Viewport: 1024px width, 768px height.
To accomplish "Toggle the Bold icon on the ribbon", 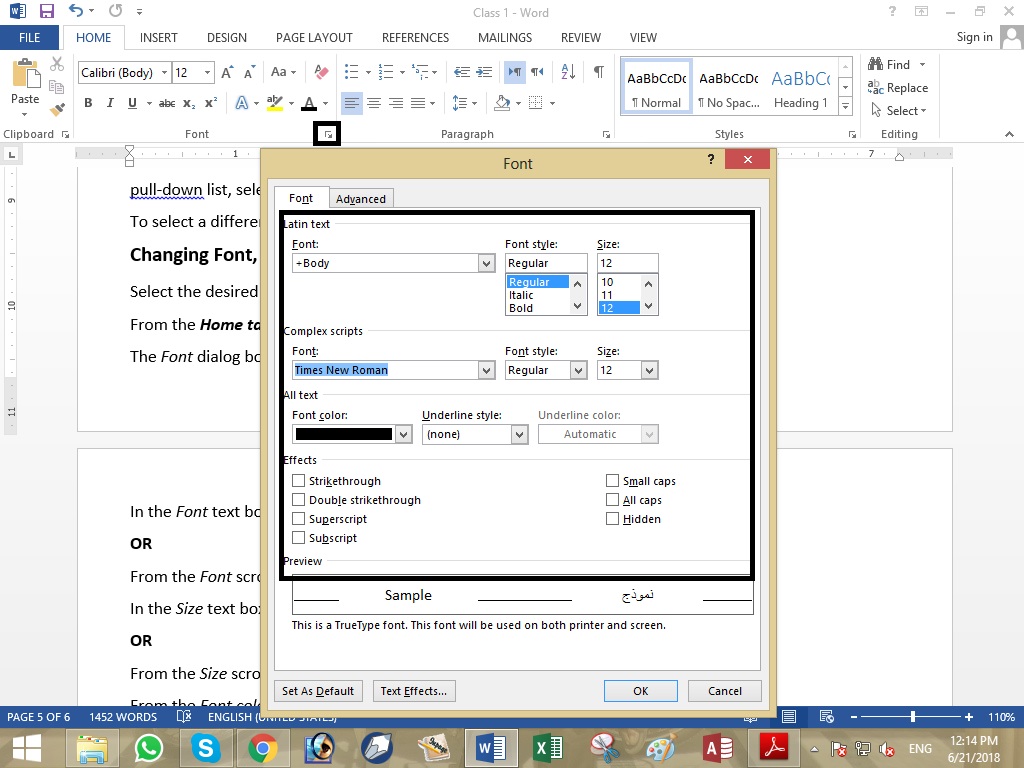I will (x=87, y=102).
